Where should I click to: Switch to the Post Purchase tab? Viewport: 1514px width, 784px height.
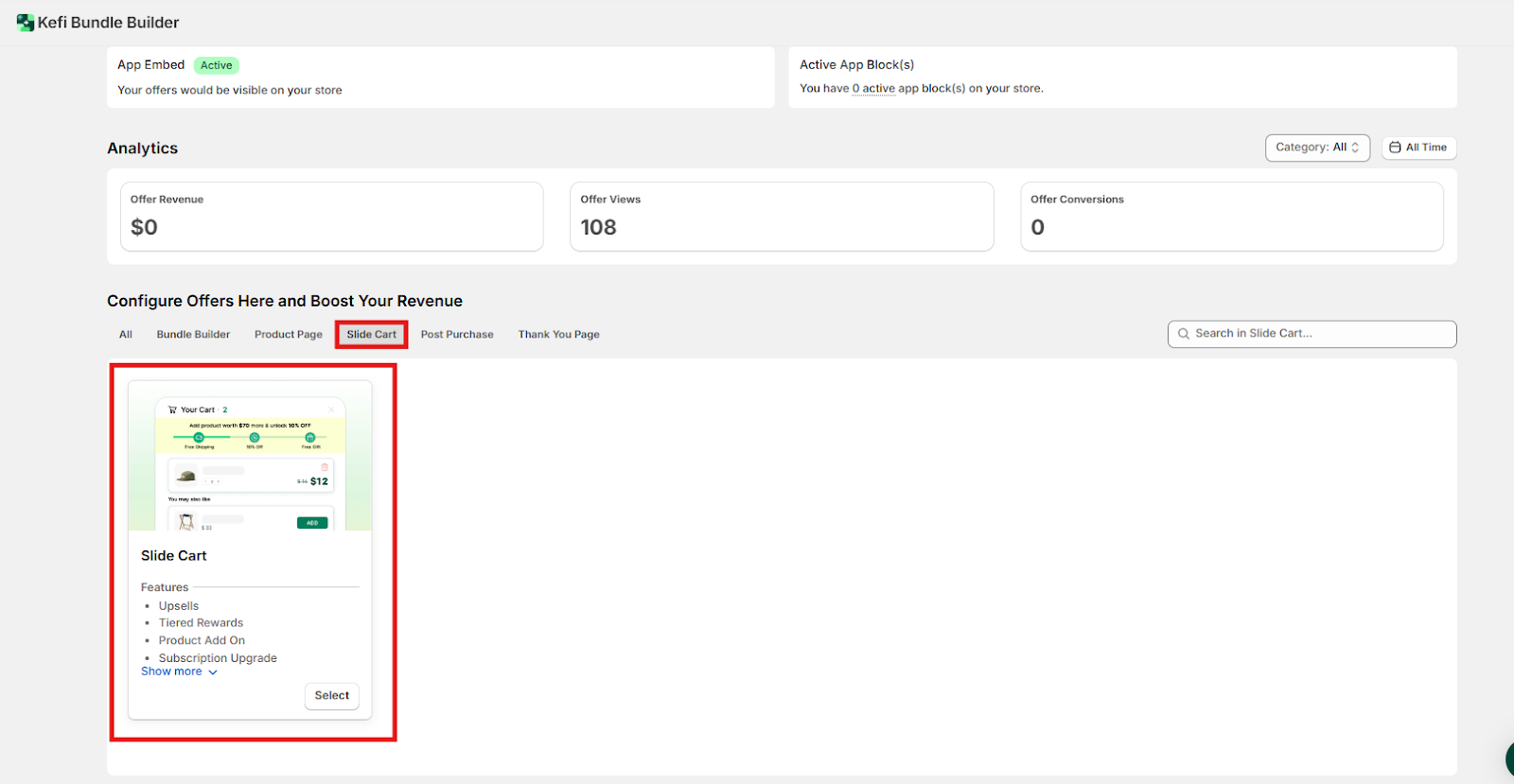tap(457, 335)
